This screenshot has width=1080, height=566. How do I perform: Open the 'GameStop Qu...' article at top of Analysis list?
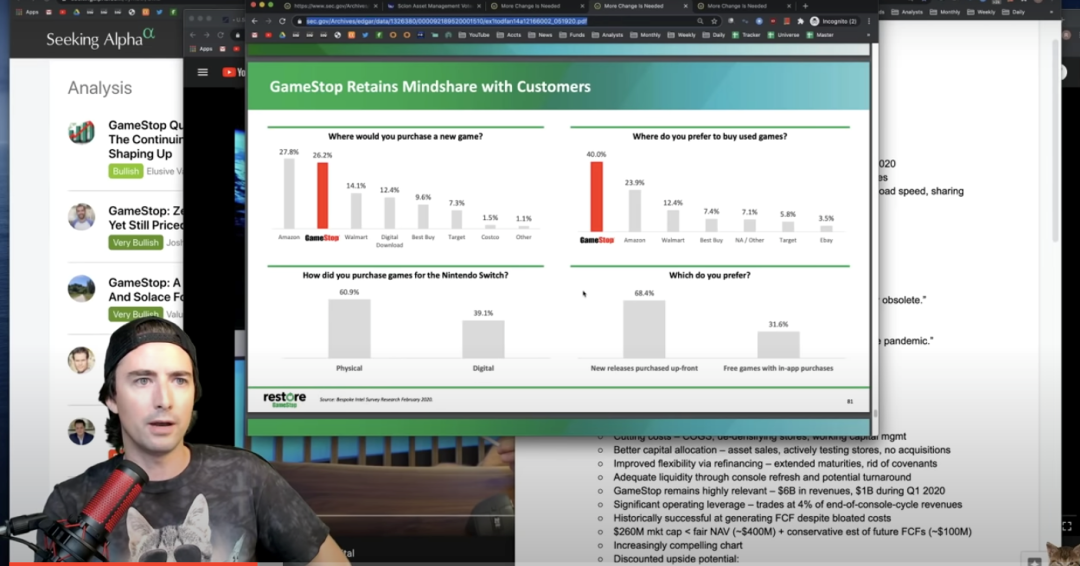(146, 139)
